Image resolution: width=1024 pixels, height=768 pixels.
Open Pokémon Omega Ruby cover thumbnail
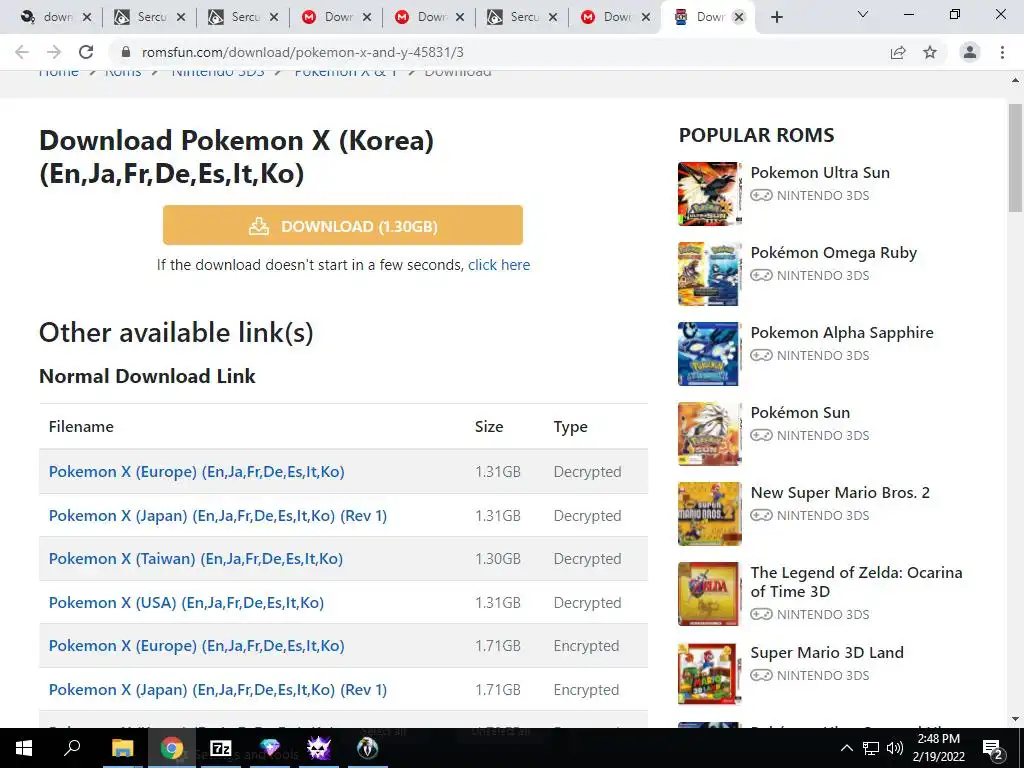[709, 274]
